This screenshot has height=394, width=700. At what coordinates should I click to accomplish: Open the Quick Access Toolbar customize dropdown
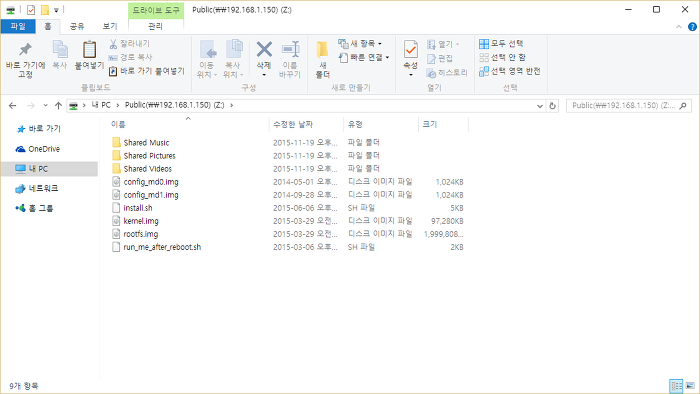(56, 10)
